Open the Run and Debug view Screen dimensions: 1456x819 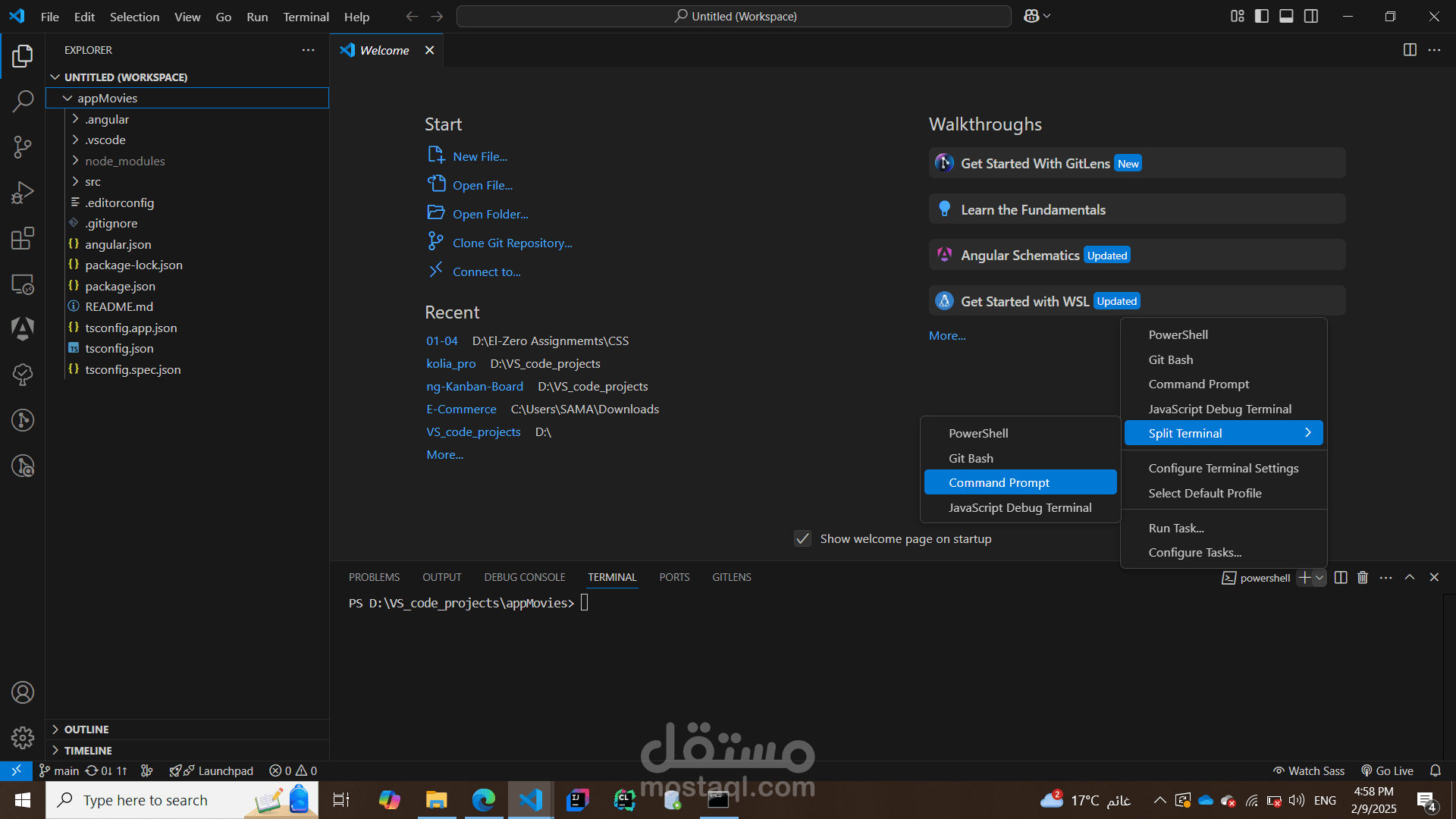(x=23, y=193)
